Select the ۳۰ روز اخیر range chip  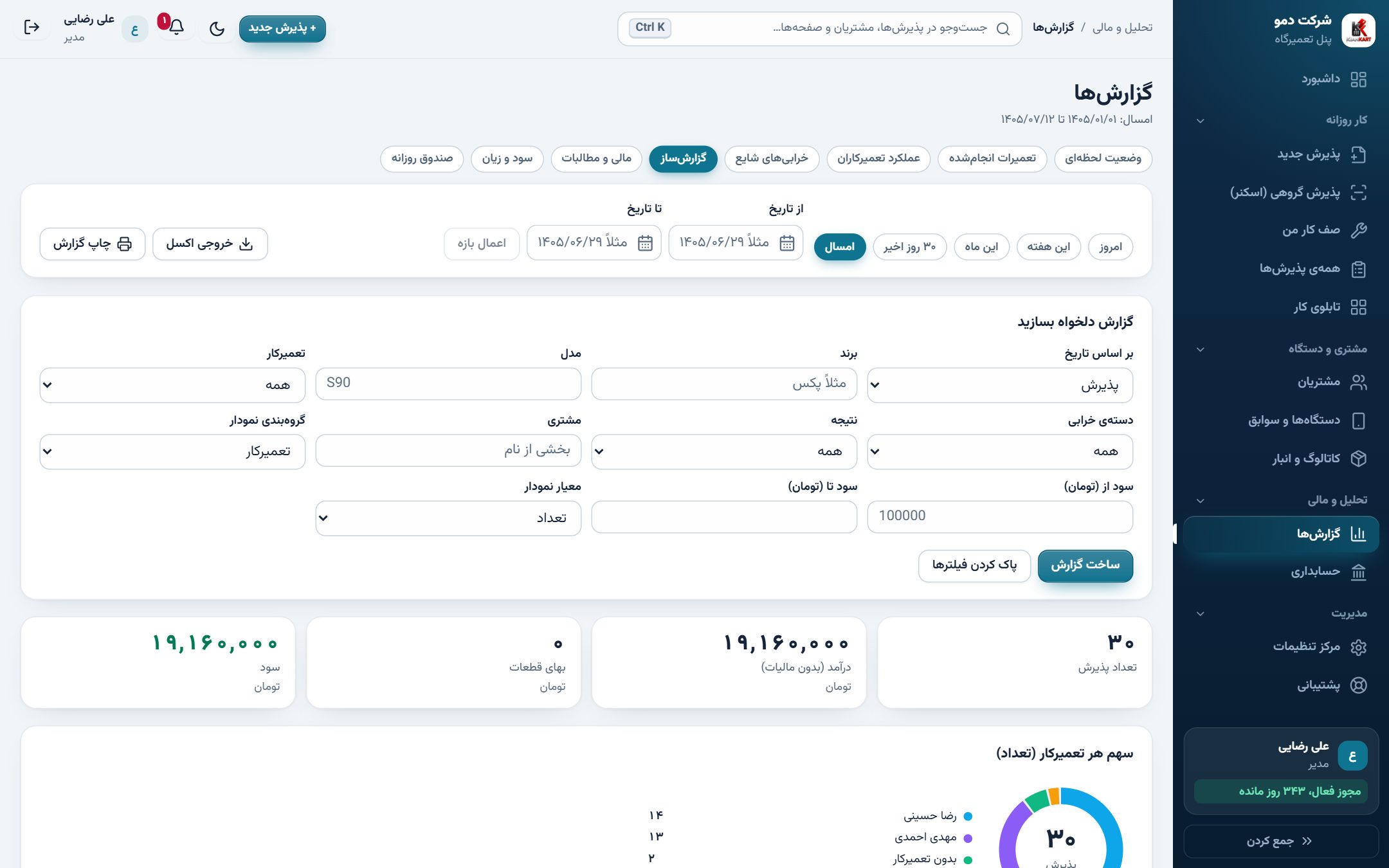[909, 247]
